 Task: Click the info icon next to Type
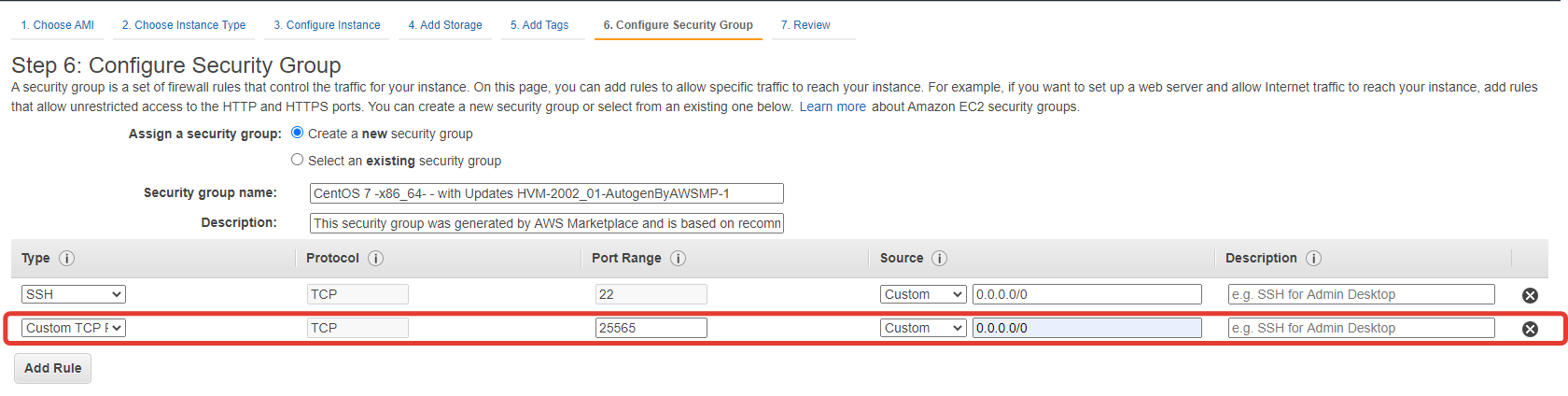pos(67,259)
